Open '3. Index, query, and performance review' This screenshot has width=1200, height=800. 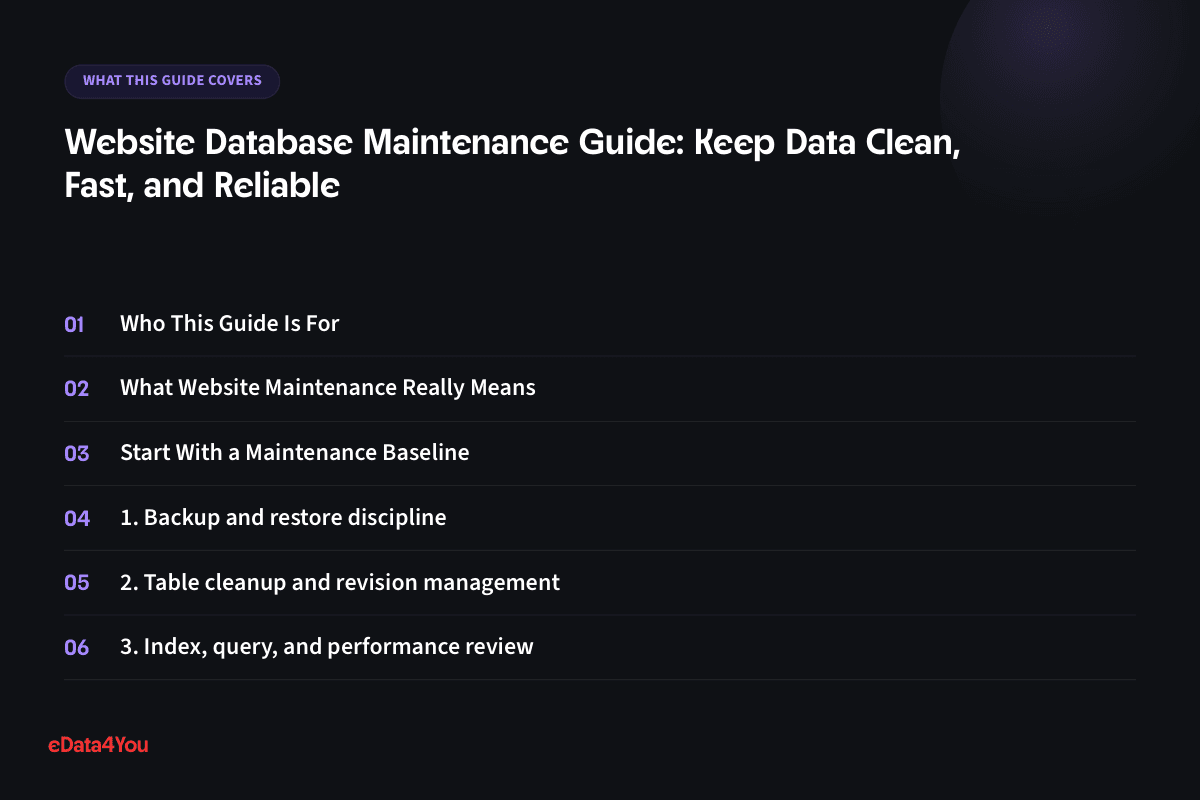click(327, 647)
